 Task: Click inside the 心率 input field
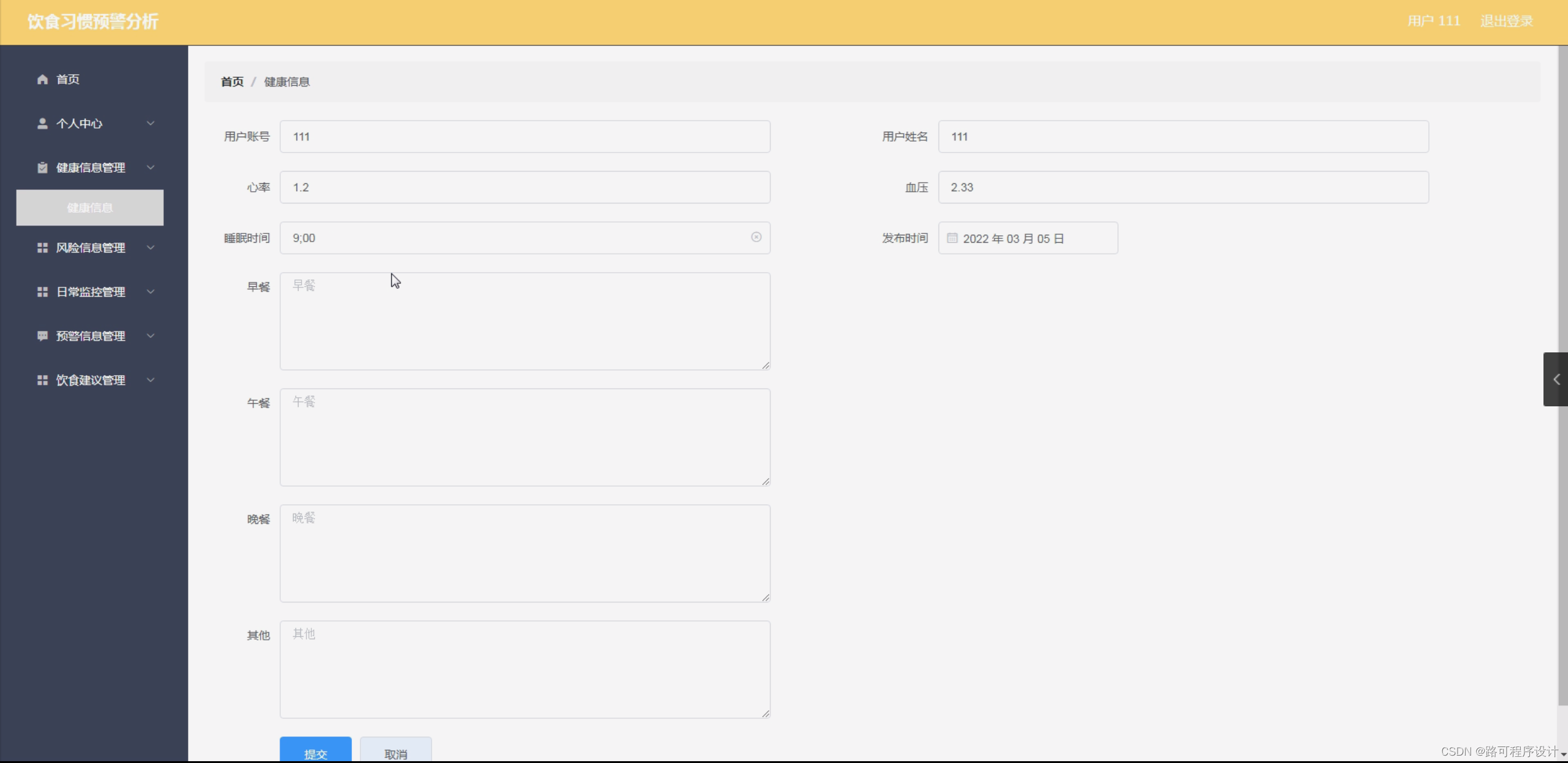pyautogui.click(x=524, y=187)
